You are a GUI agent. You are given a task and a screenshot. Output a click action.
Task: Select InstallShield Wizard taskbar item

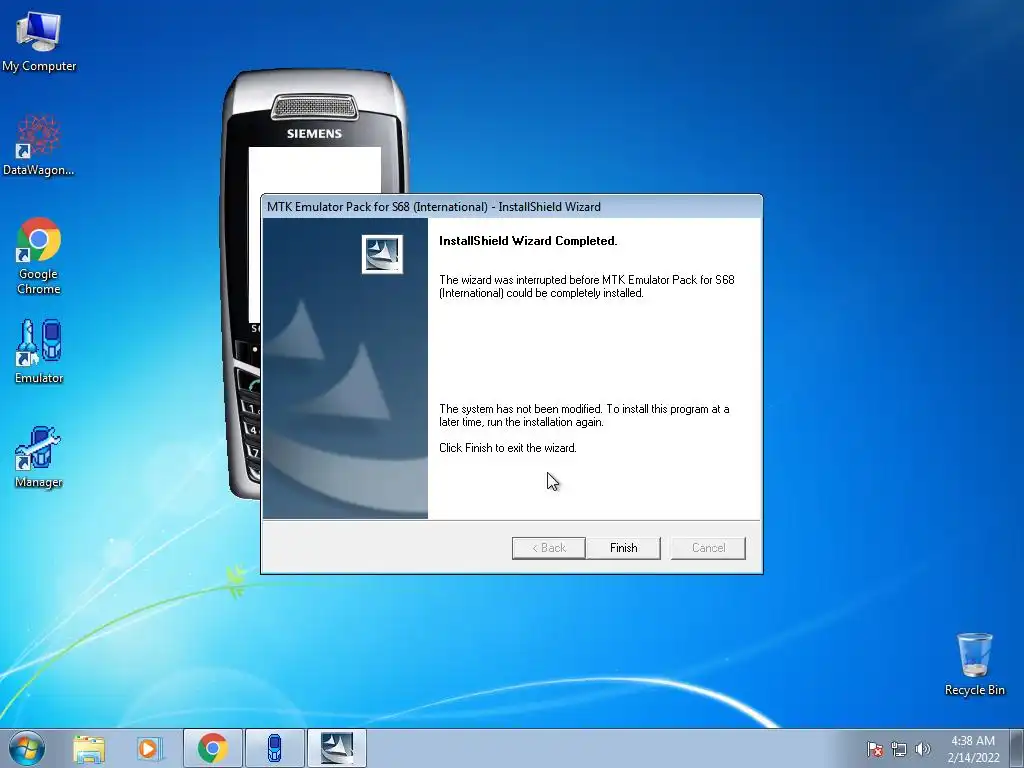point(336,748)
